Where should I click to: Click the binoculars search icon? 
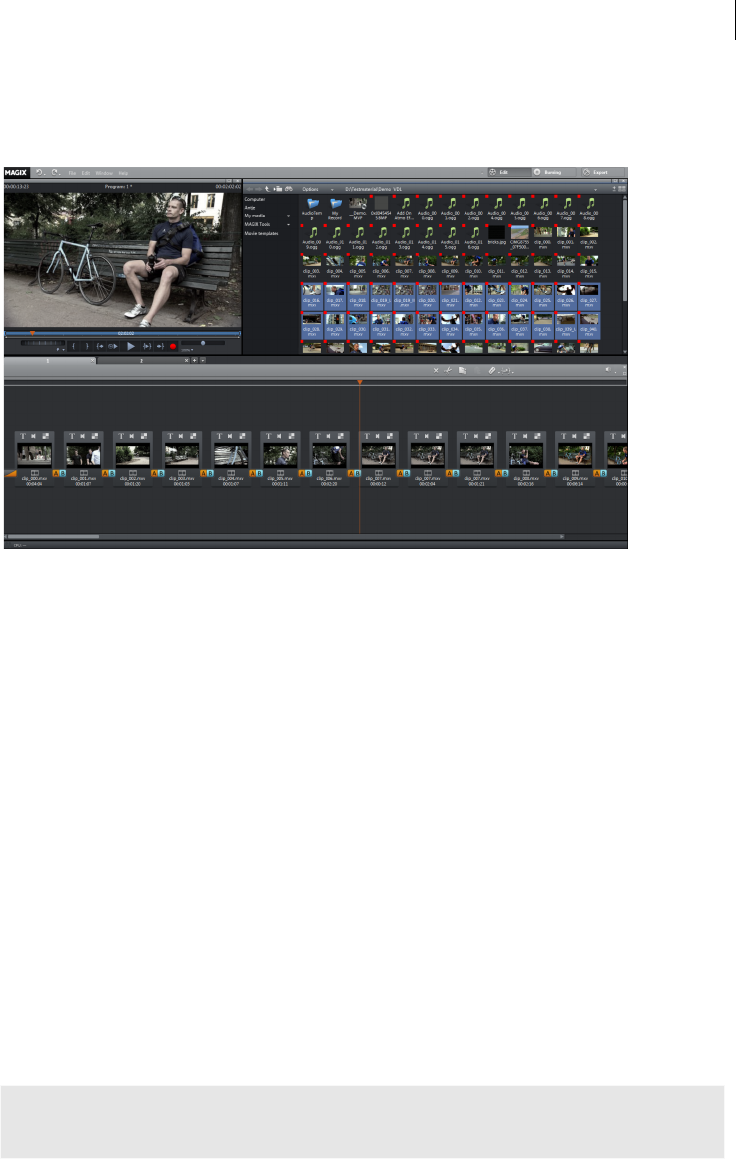pos(289,189)
